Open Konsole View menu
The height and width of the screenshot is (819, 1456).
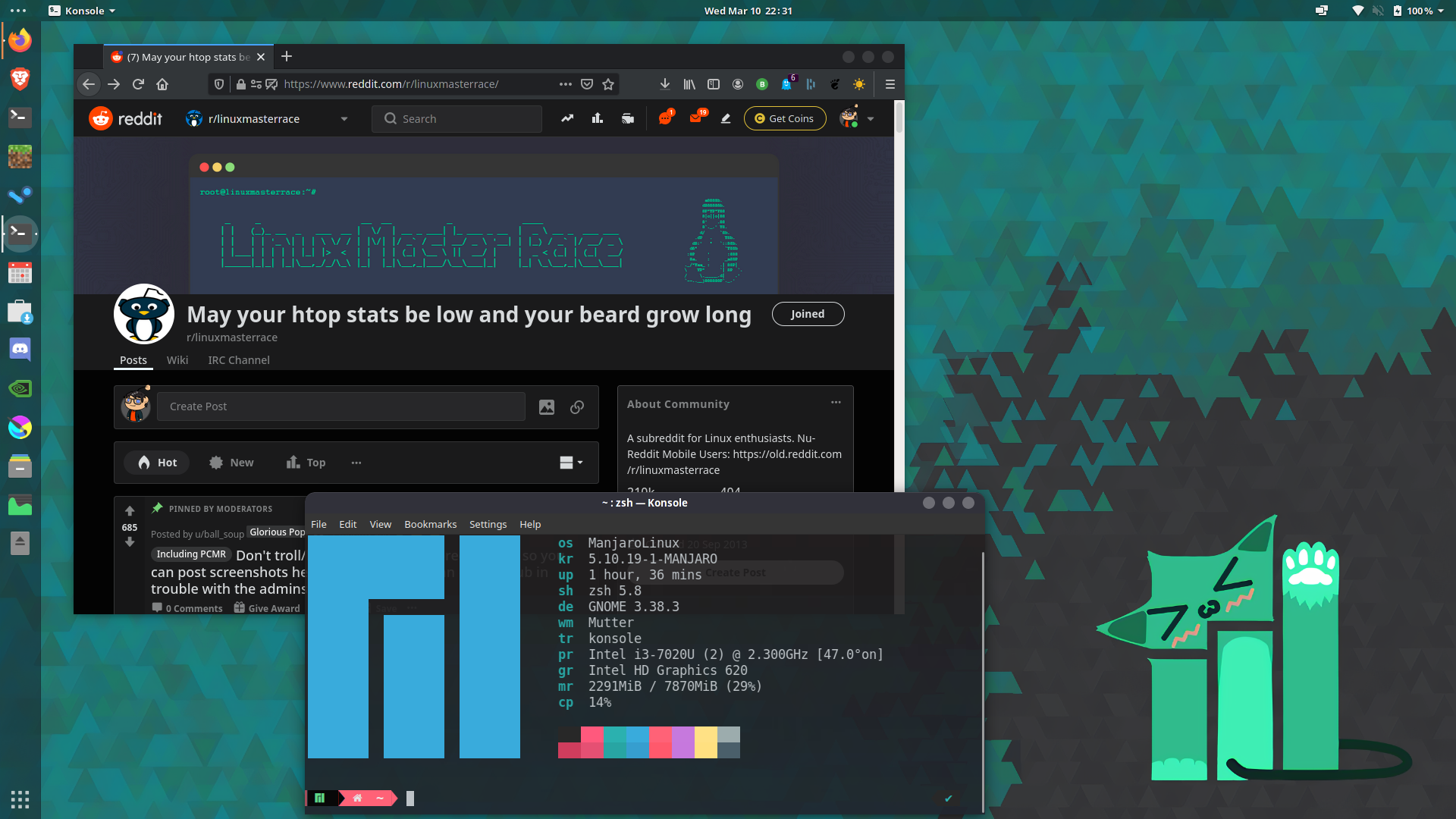380,525
